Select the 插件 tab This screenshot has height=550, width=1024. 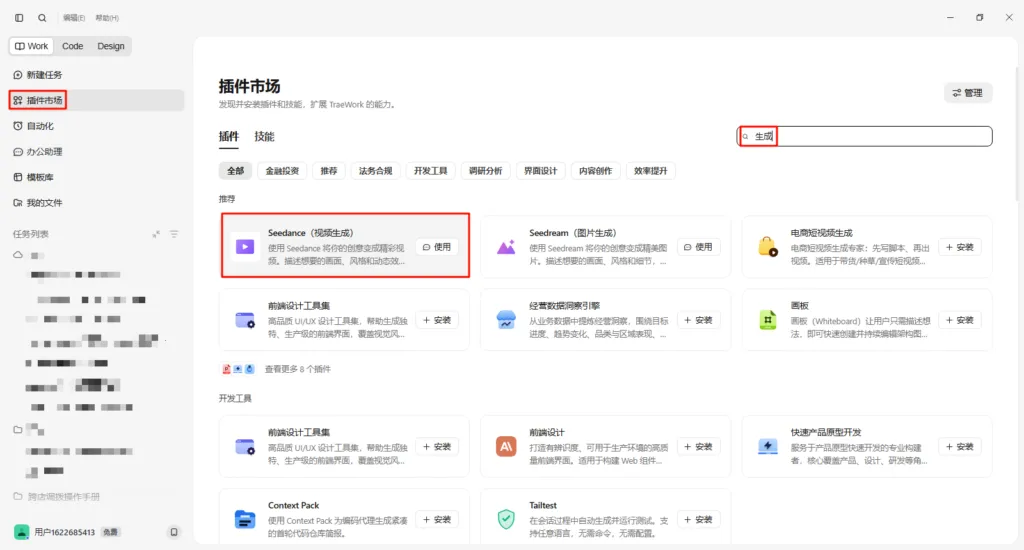click(229, 136)
